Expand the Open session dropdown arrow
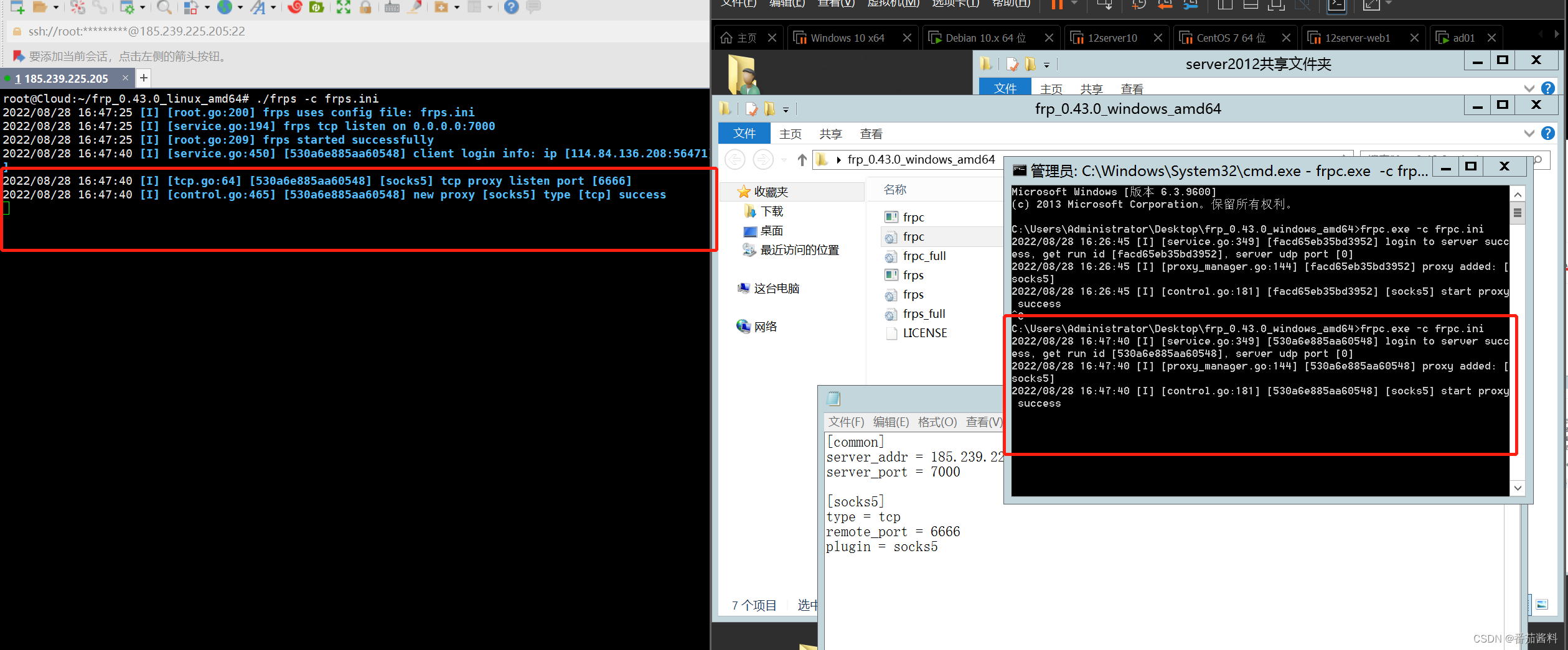Viewport: 1568px width, 650px height. pyautogui.click(x=56, y=7)
